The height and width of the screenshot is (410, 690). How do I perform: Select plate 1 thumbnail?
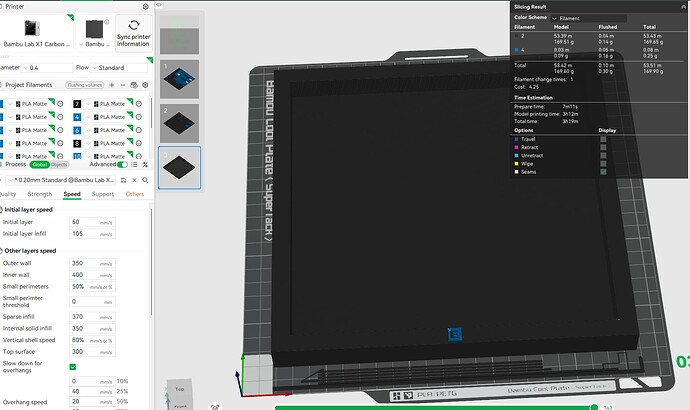180,79
